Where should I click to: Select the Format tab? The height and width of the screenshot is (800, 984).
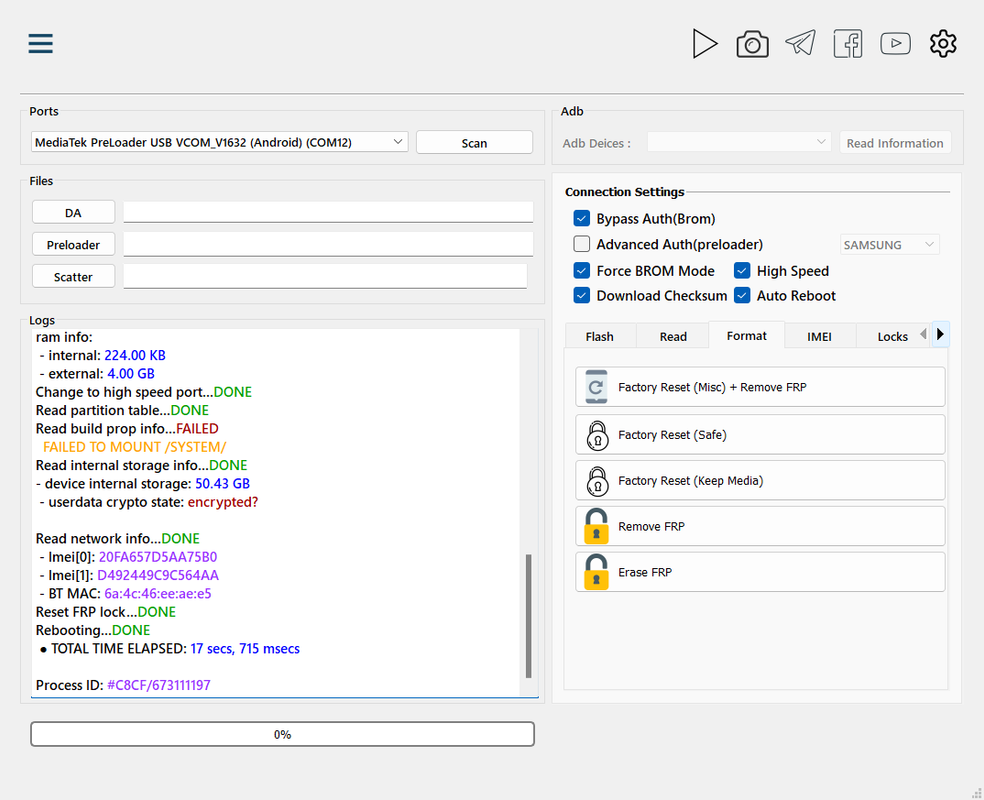(x=747, y=335)
